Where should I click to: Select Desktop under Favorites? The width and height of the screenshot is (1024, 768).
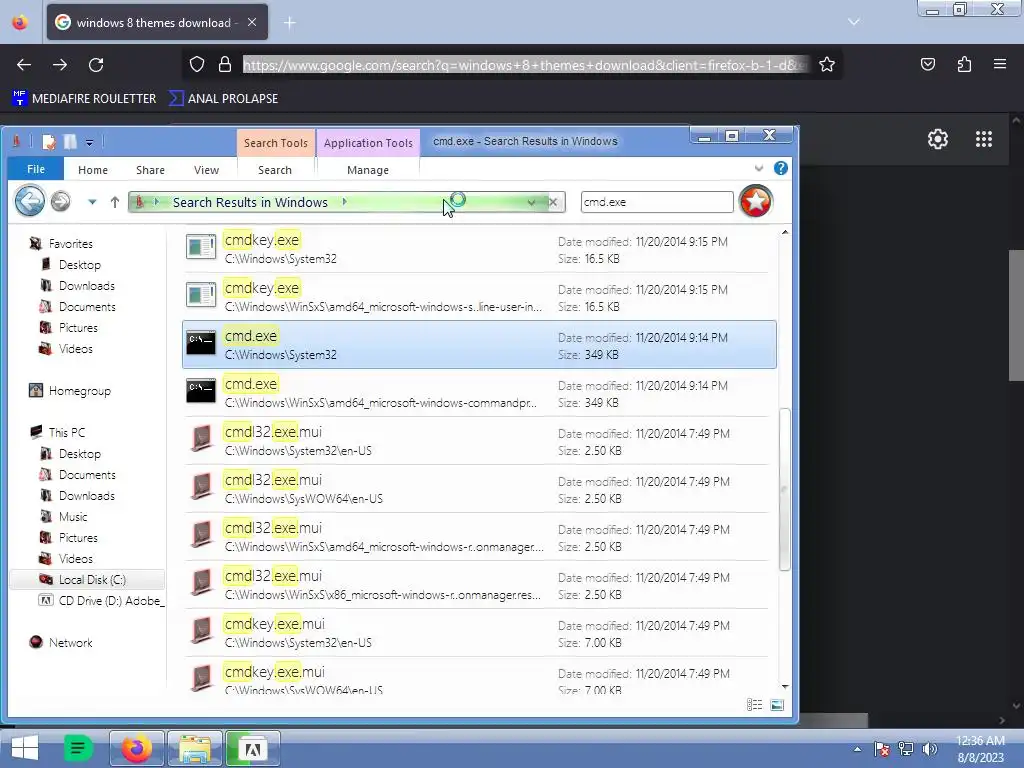click(x=80, y=264)
